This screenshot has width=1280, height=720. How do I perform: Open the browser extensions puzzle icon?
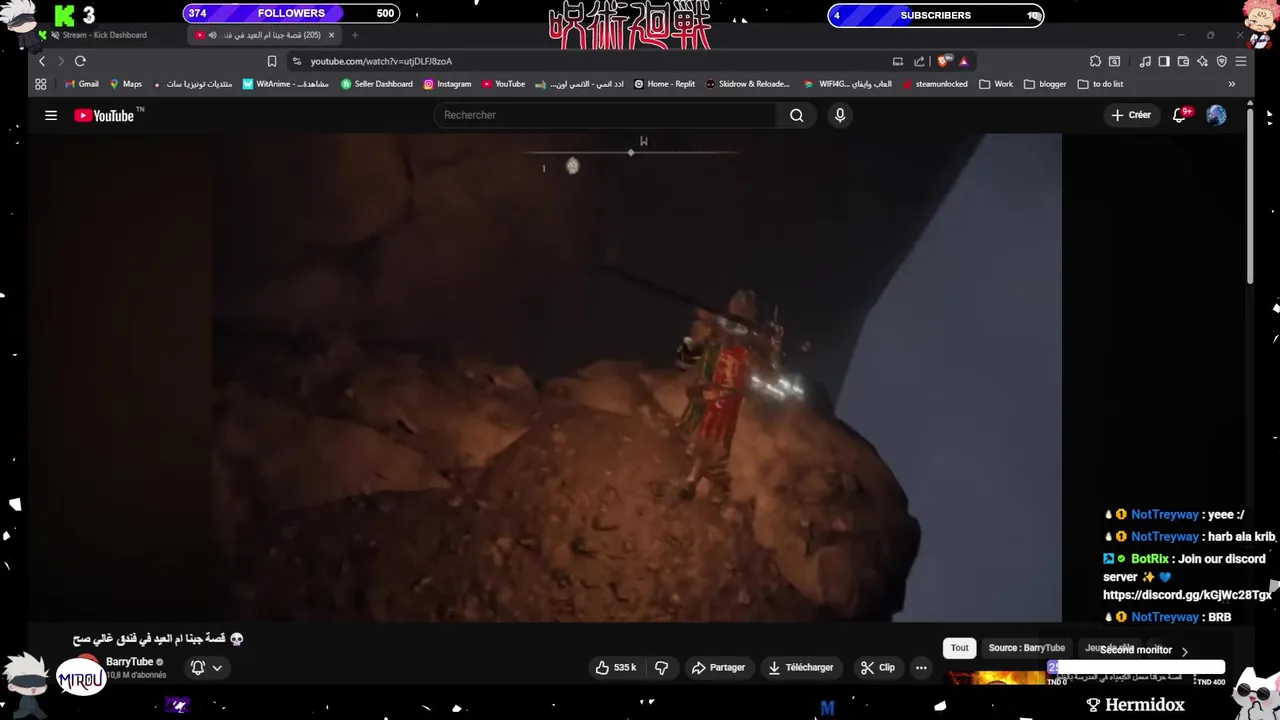pos(1095,61)
